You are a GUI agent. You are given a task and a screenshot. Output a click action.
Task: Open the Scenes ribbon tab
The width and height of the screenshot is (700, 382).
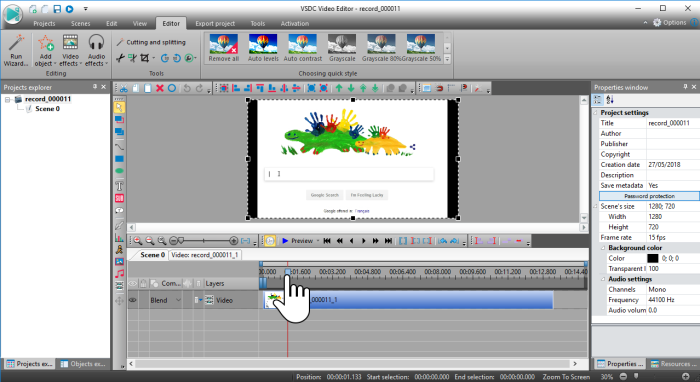click(80, 24)
